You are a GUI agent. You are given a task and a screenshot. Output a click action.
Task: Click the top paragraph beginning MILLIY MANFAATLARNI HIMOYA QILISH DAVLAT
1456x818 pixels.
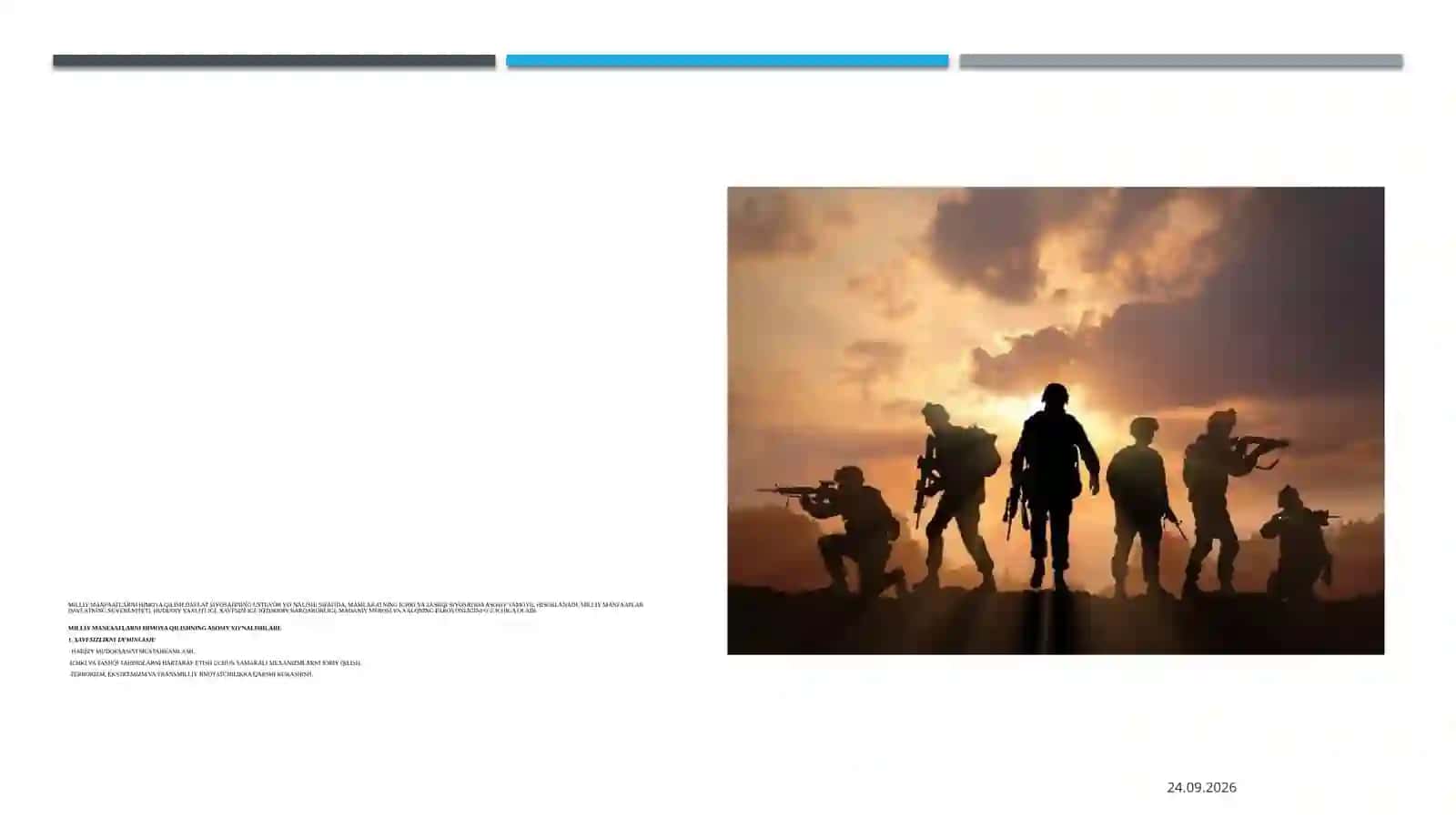point(356,607)
